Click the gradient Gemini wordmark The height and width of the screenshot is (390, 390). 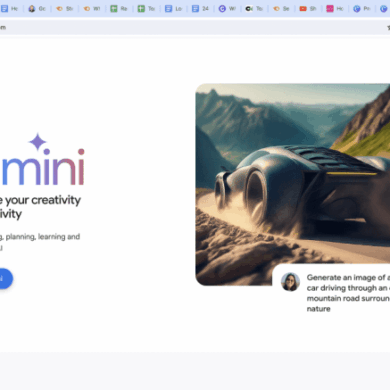(42, 167)
